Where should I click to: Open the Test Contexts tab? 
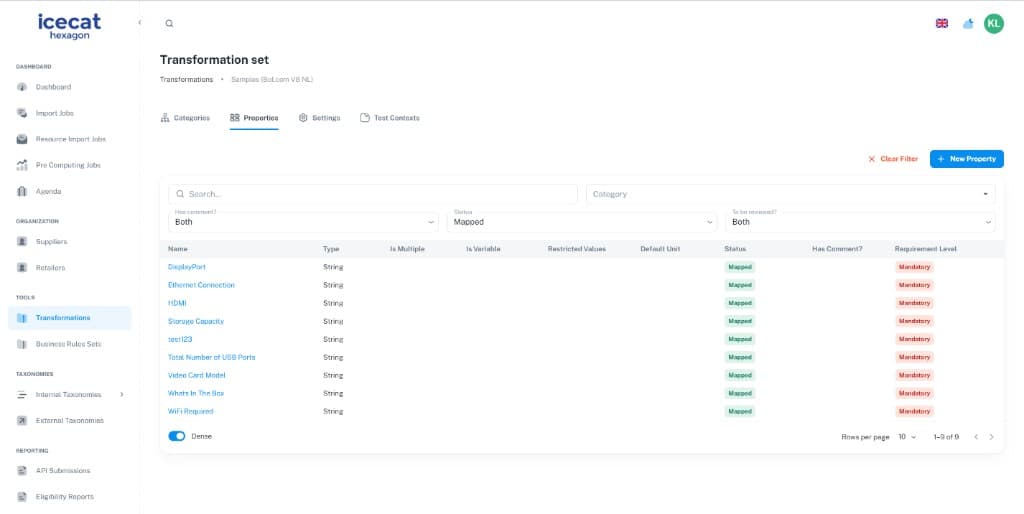tap(390, 118)
